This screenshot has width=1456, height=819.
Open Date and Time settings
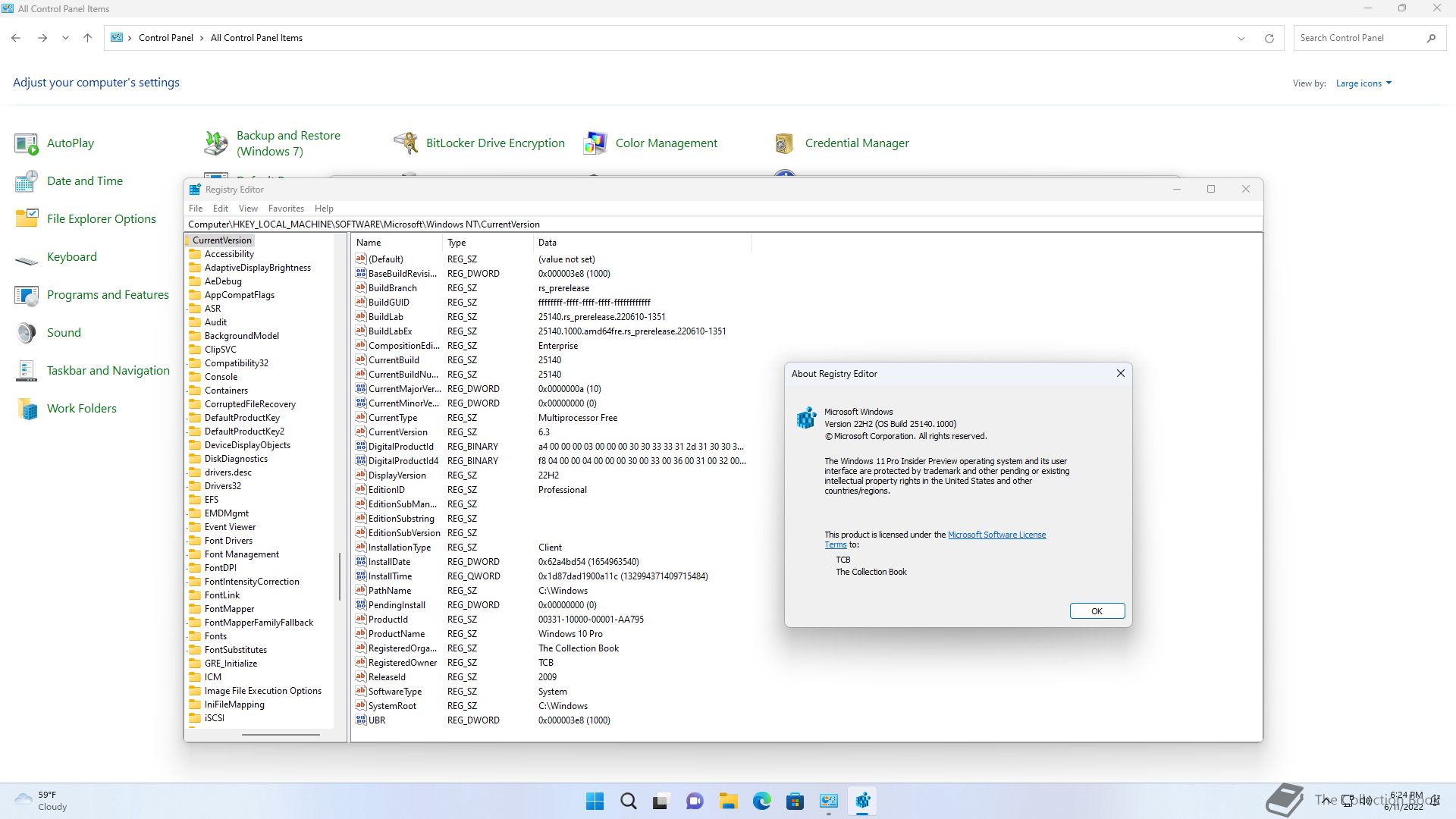click(x=69, y=181)
